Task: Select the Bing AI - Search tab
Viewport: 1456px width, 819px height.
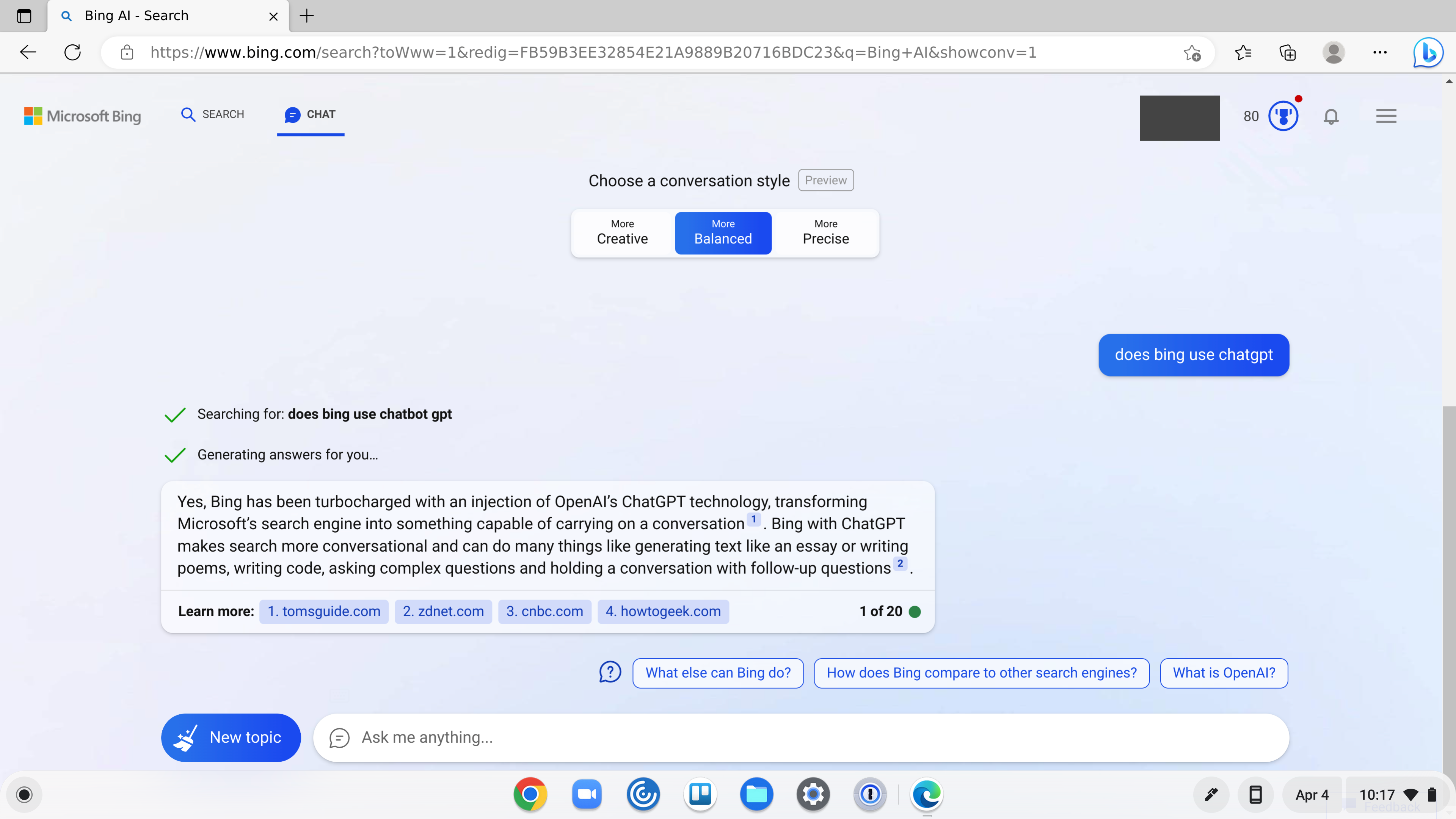Action: click(x=168, y=16)
